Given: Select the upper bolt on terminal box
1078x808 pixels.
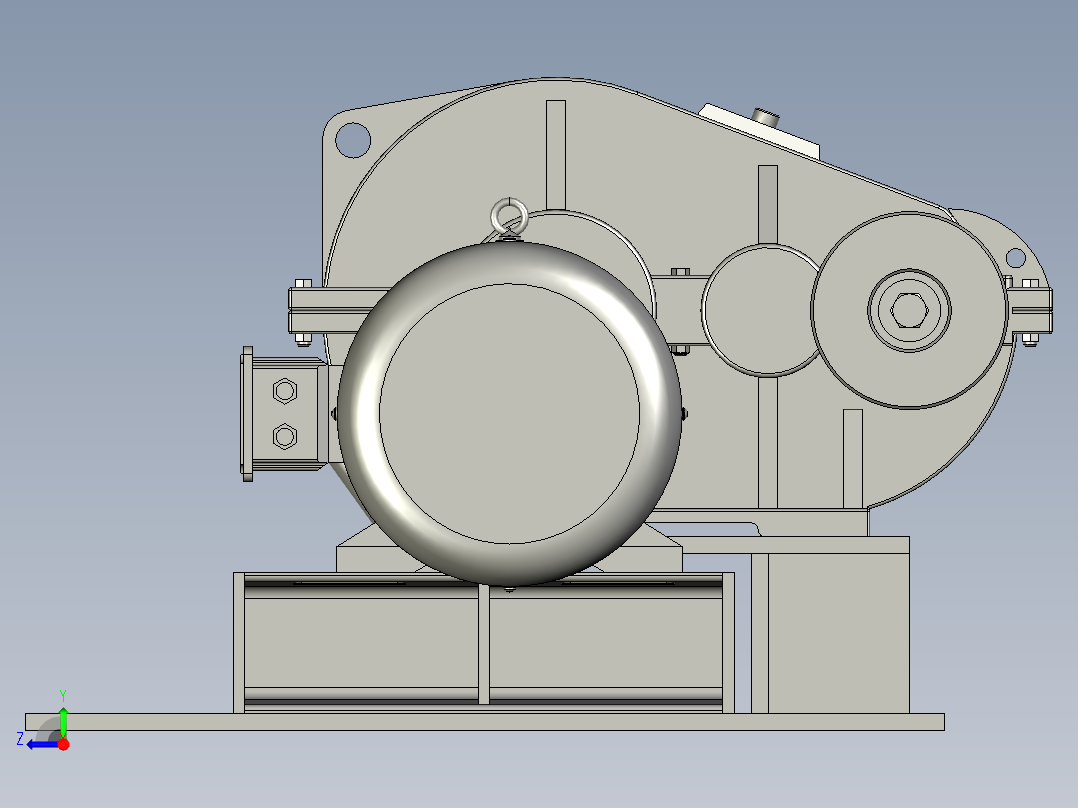Looking at the screenshot, I should click(x=286, y=390).
